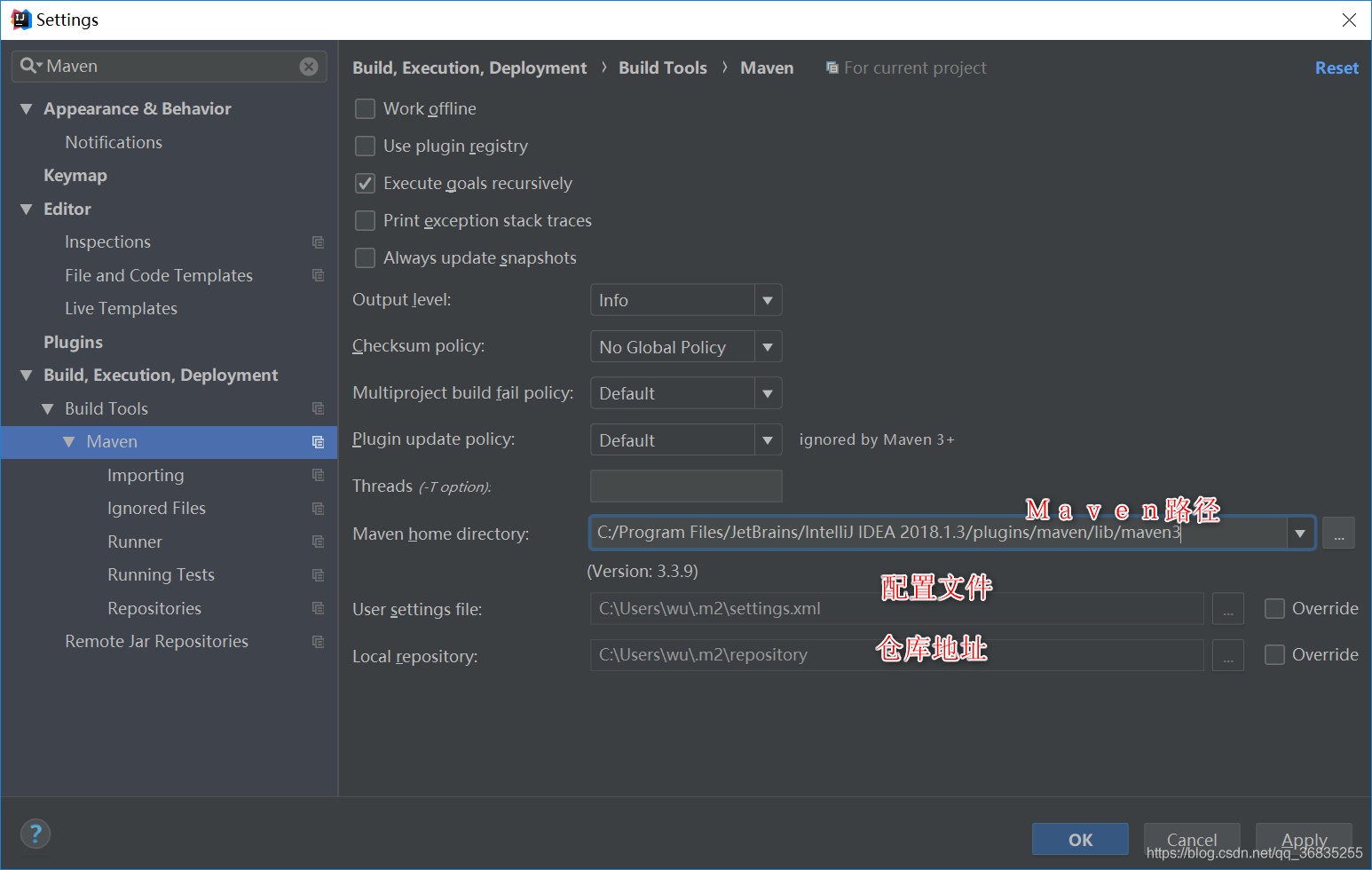Screen dimensions: 1372x870
Task: Click project-level icon beside Ignored Files
Action: tap(318, 509)
